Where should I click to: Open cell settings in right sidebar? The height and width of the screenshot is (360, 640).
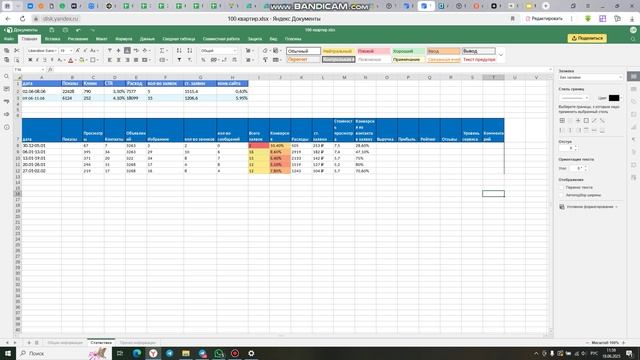[x=633, y=76]
